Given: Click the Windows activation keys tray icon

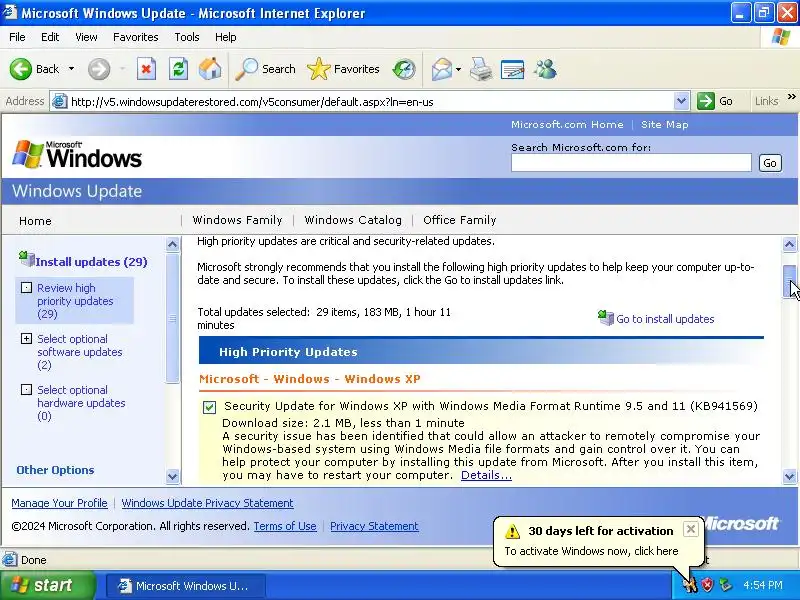Looking at the screenshot, I should pyautogui.click(x=691, y=585).
